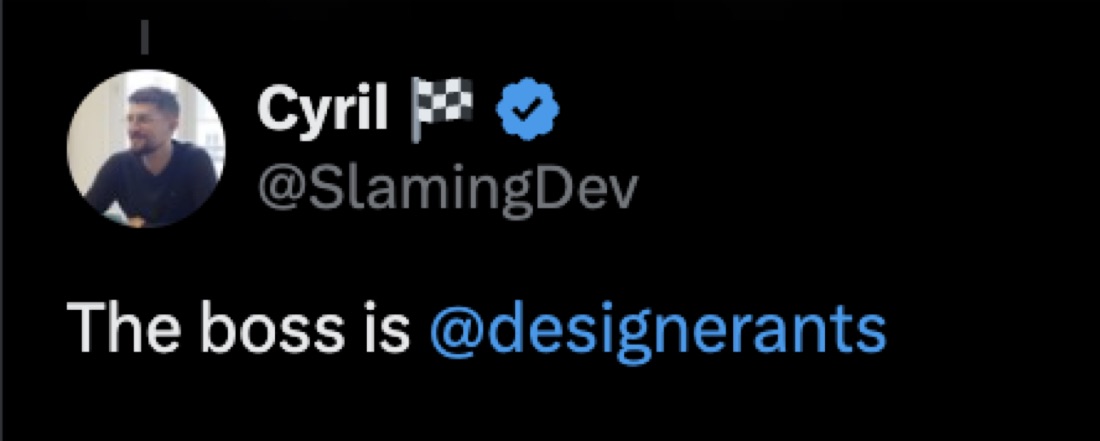Image resolution: width=1100 pixels, height=441 pixels.
Task: Follow the @designerants mention link
Action: [x=658, y=329]
